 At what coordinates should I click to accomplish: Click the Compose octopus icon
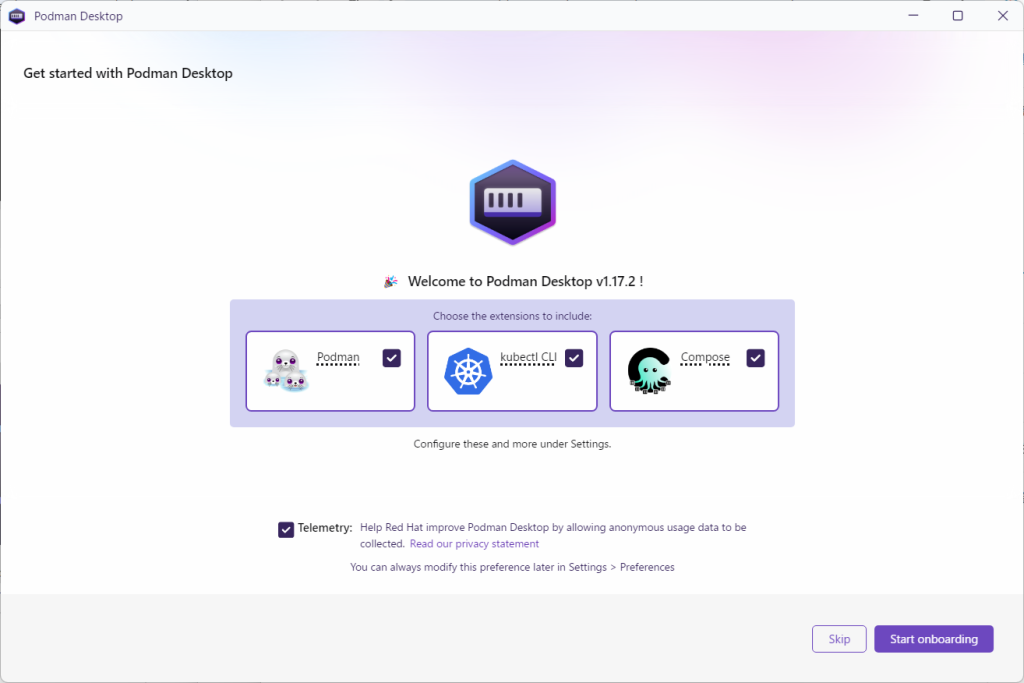click(x=650, y=370)
